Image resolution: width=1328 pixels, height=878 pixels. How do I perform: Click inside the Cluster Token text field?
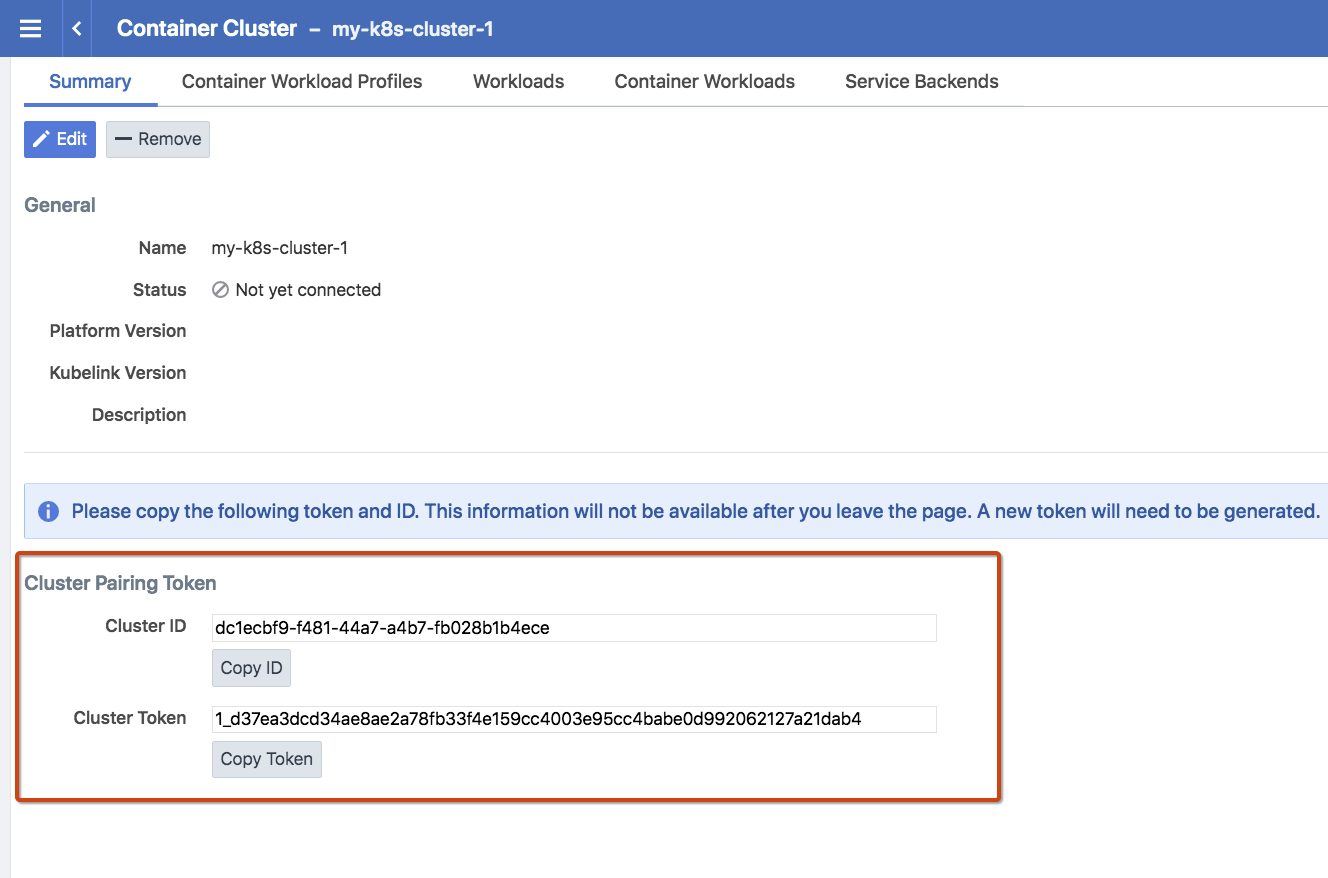coord(573,719)
